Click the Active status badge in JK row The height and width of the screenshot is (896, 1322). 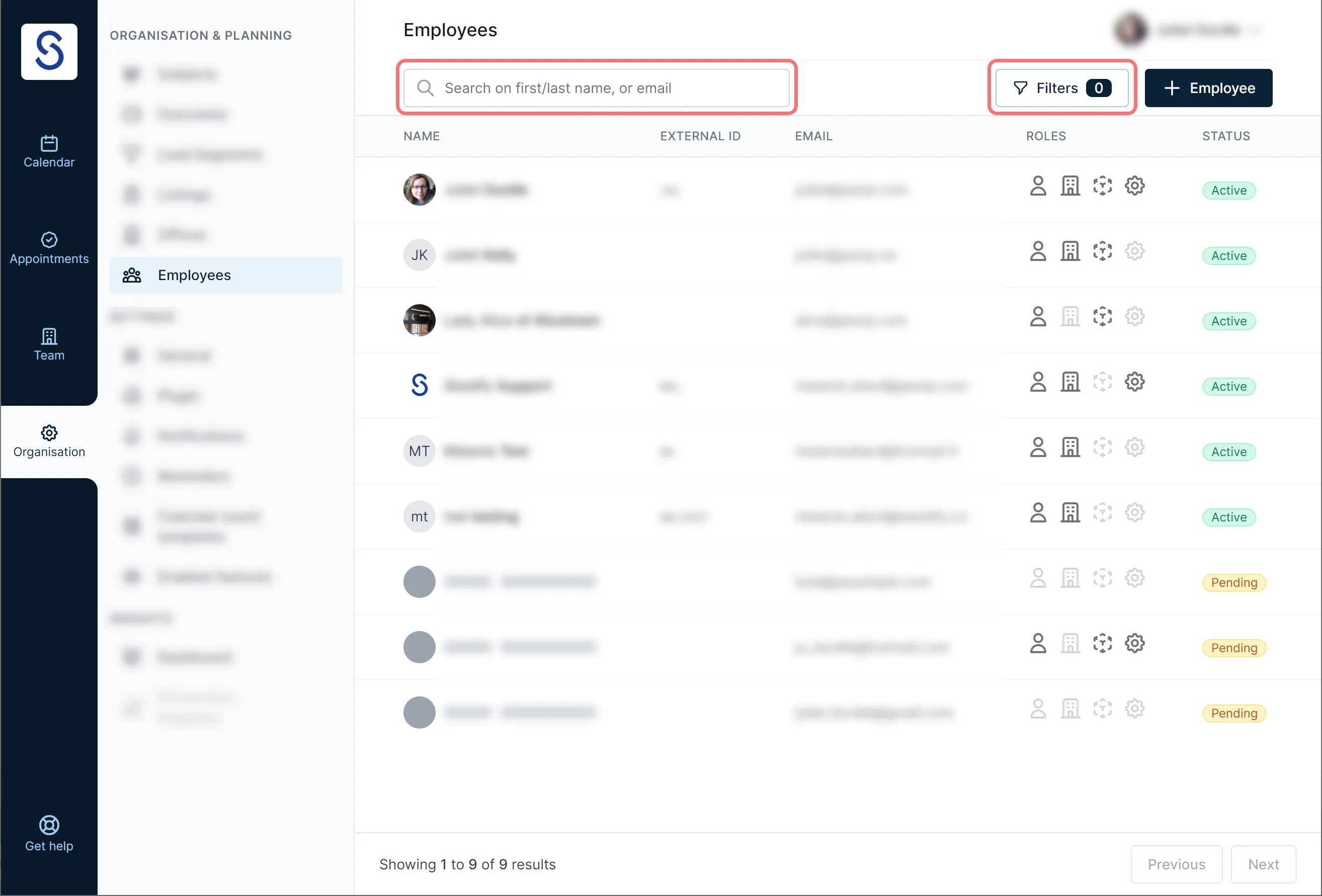pos(1229,256)
